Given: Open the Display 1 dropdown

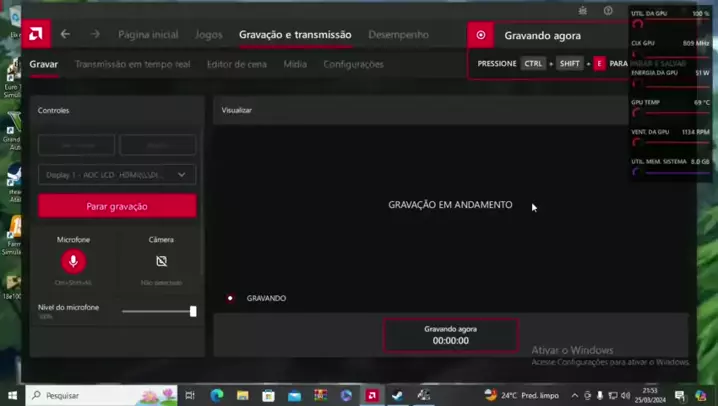Looking at the screenshot, I should coord(117,175).
